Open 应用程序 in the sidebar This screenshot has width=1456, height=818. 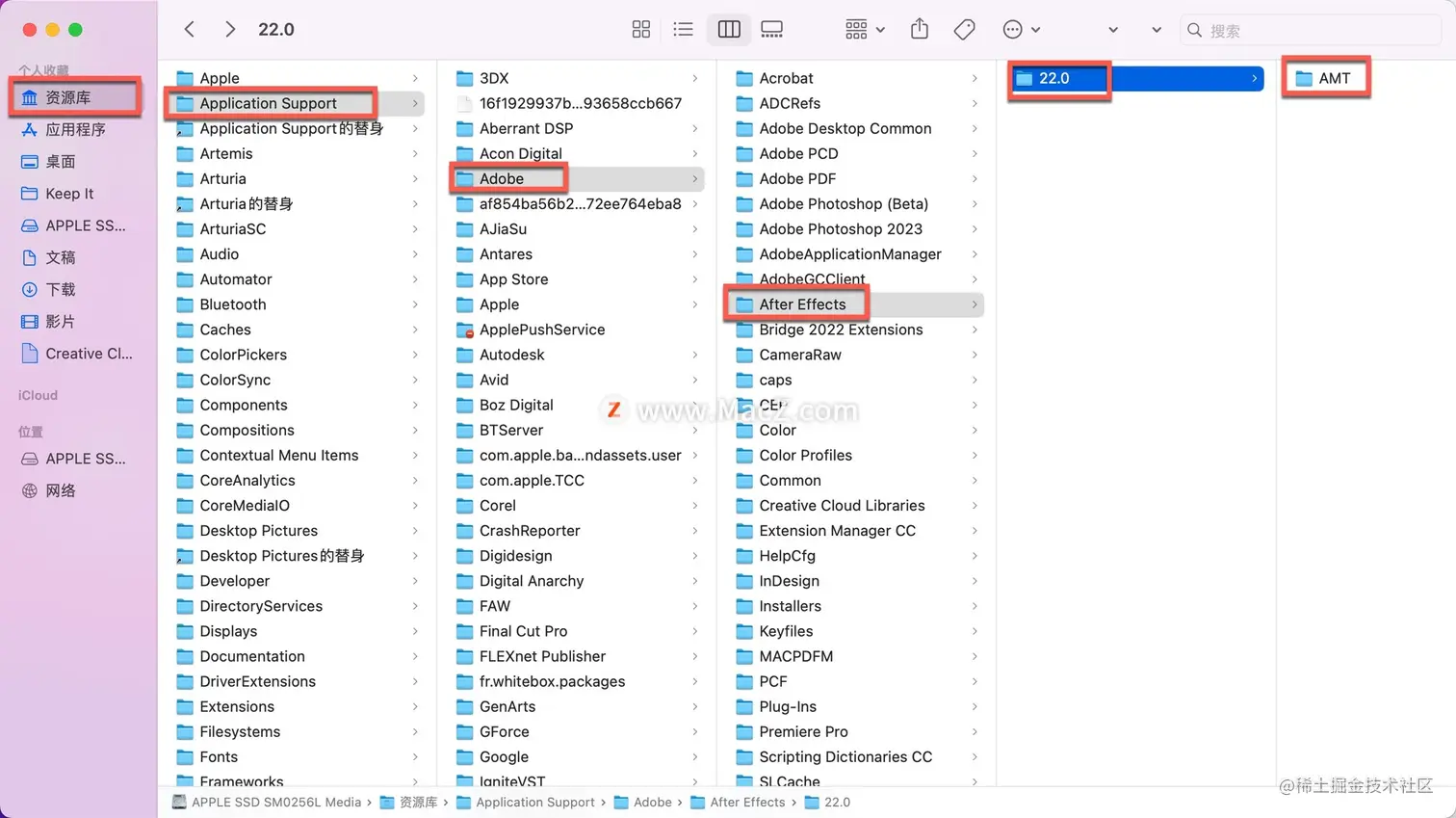click(76, 129)
